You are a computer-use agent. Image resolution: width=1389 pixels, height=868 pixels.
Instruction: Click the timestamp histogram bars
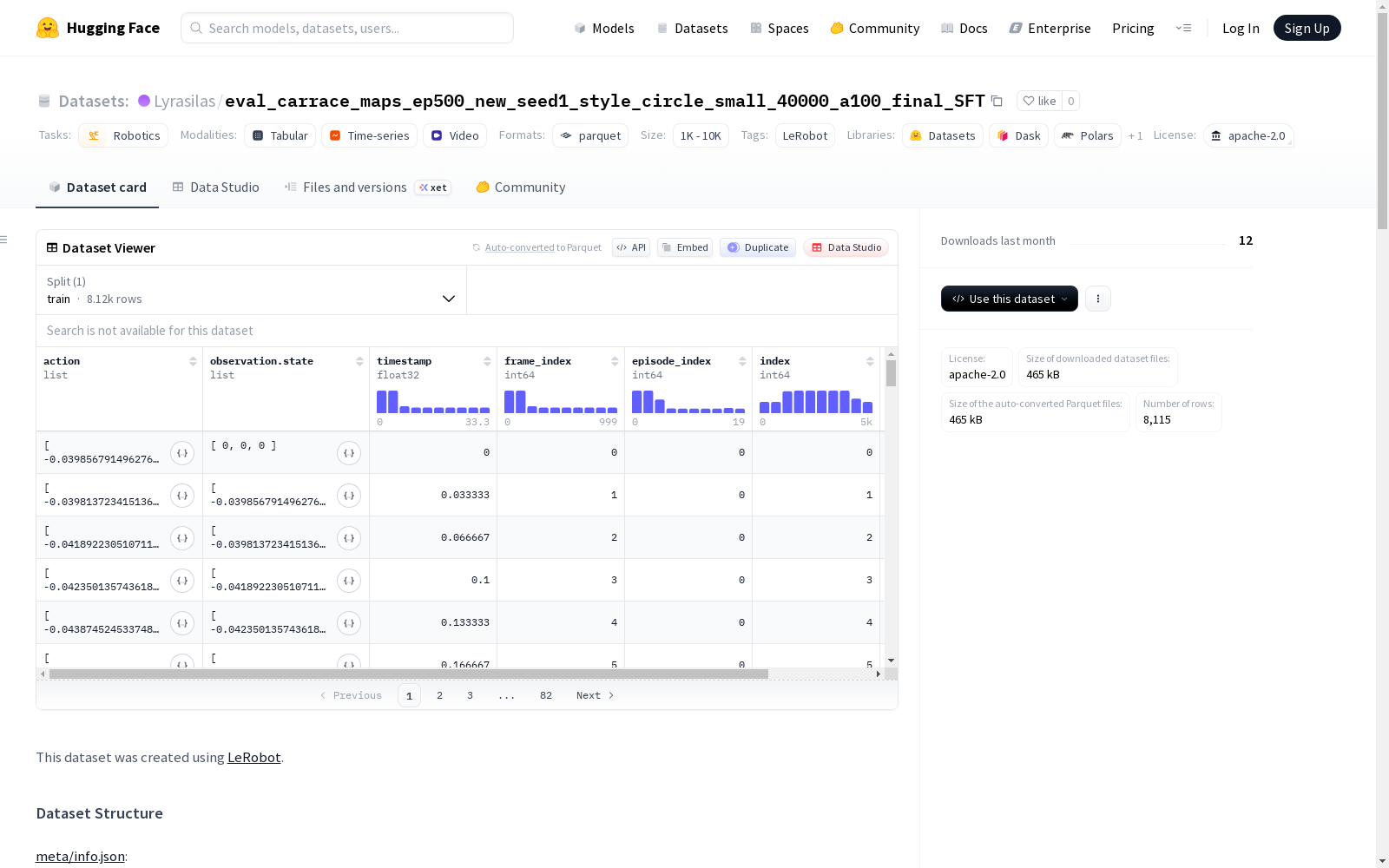[x=433, y=402]
